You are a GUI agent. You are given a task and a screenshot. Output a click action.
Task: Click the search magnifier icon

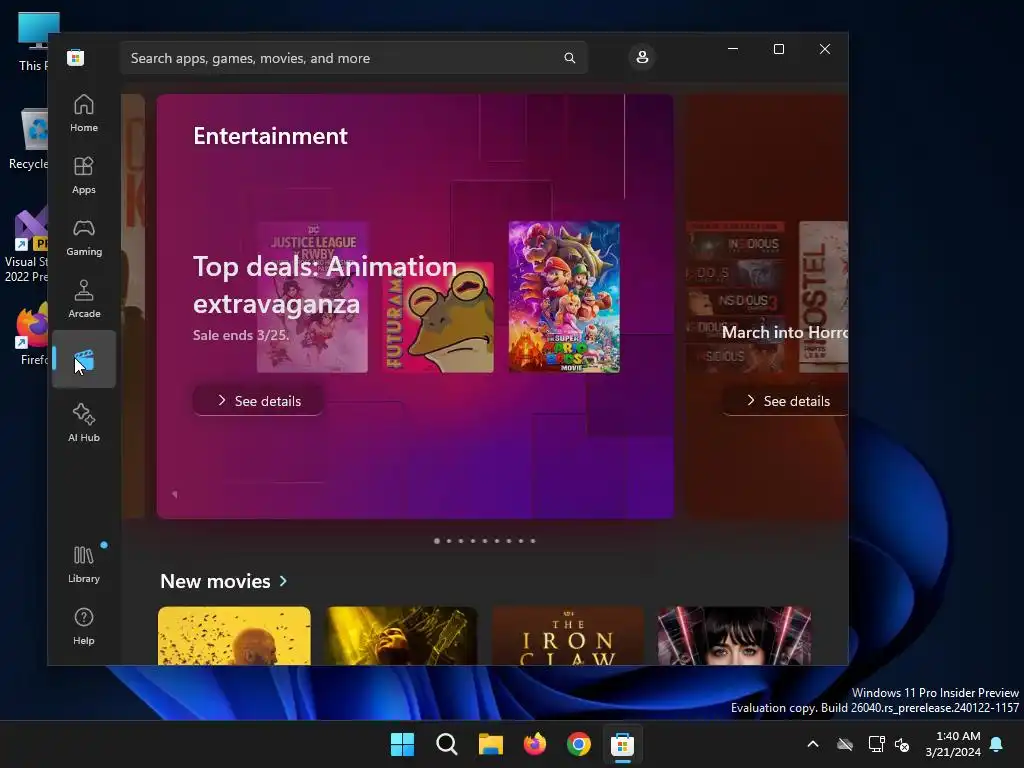pos(569,58)
